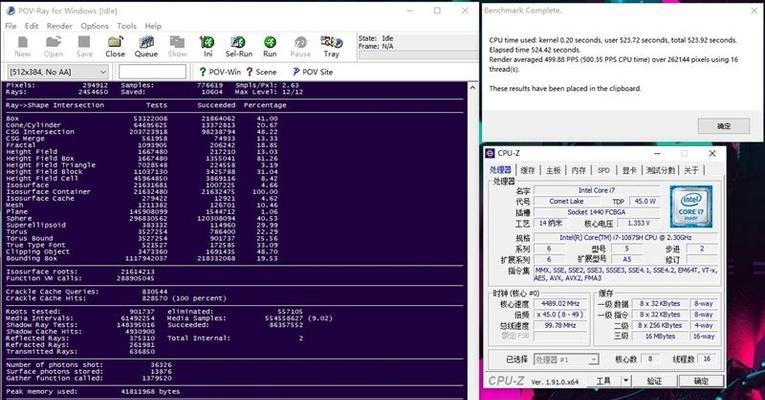Viewport: 765px width, 400px height.
Task: Click the Peak memory used line
Action: coord(93,392)
